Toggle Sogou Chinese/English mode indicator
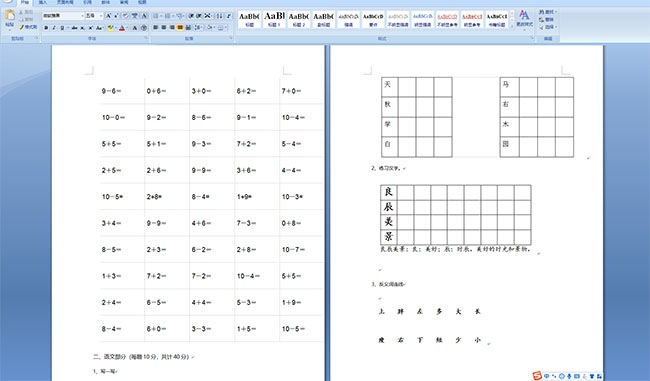 (x=546, y=376)
